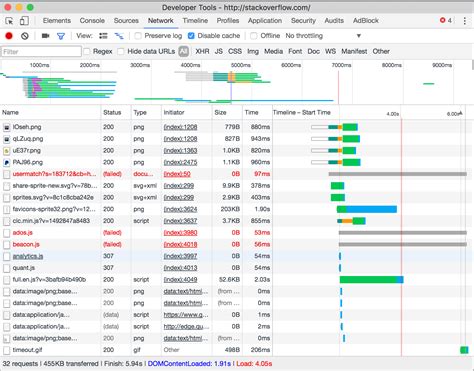Select the quant.js request

(237, 268)
